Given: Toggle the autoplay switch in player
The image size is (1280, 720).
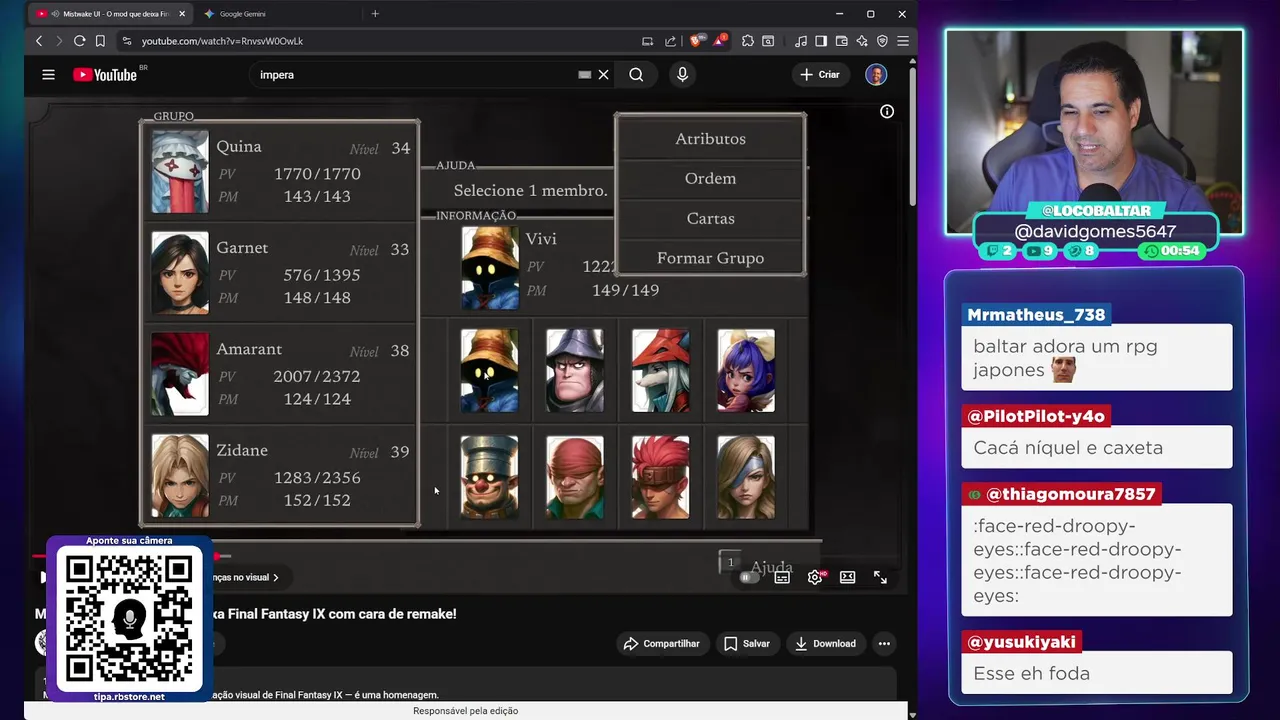Looking at the screenshot, I should (x=749, y=577).
